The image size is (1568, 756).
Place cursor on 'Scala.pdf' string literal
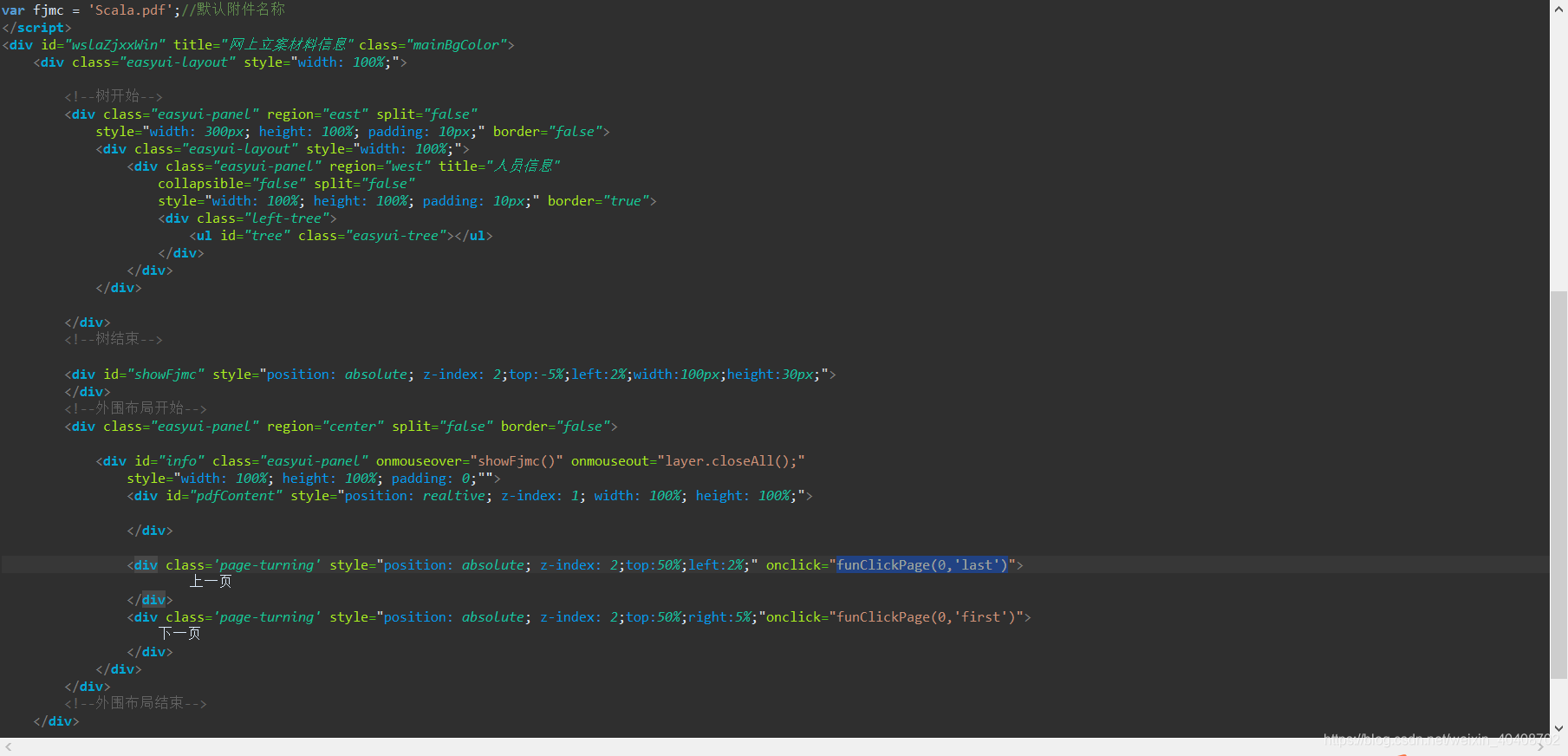131,10
